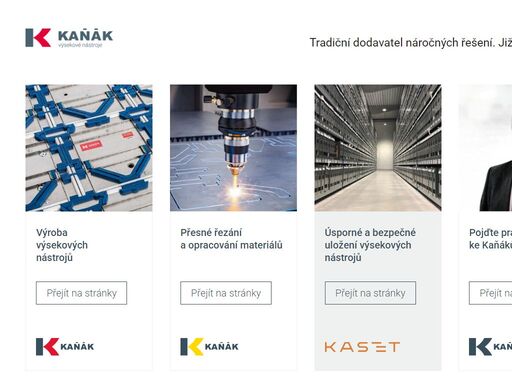512x384 pixels.
Task: Open the blue die-cutting tool photo
Action: tap(89, 148)
